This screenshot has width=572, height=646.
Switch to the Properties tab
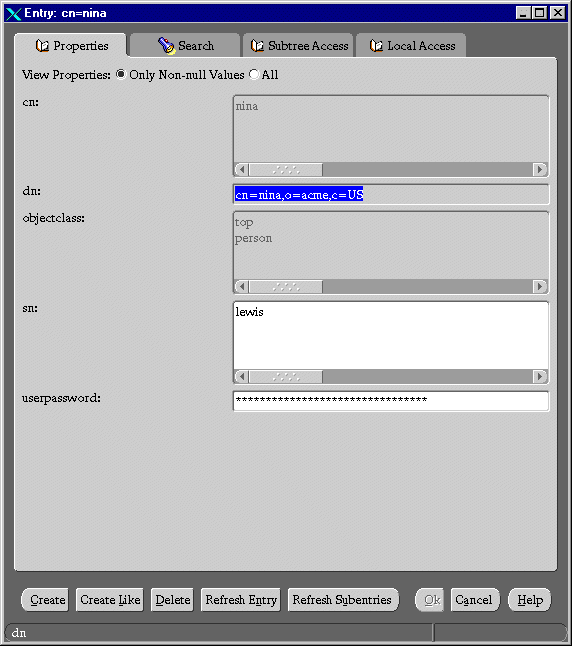pyautogui.click(x=70, y=45)
